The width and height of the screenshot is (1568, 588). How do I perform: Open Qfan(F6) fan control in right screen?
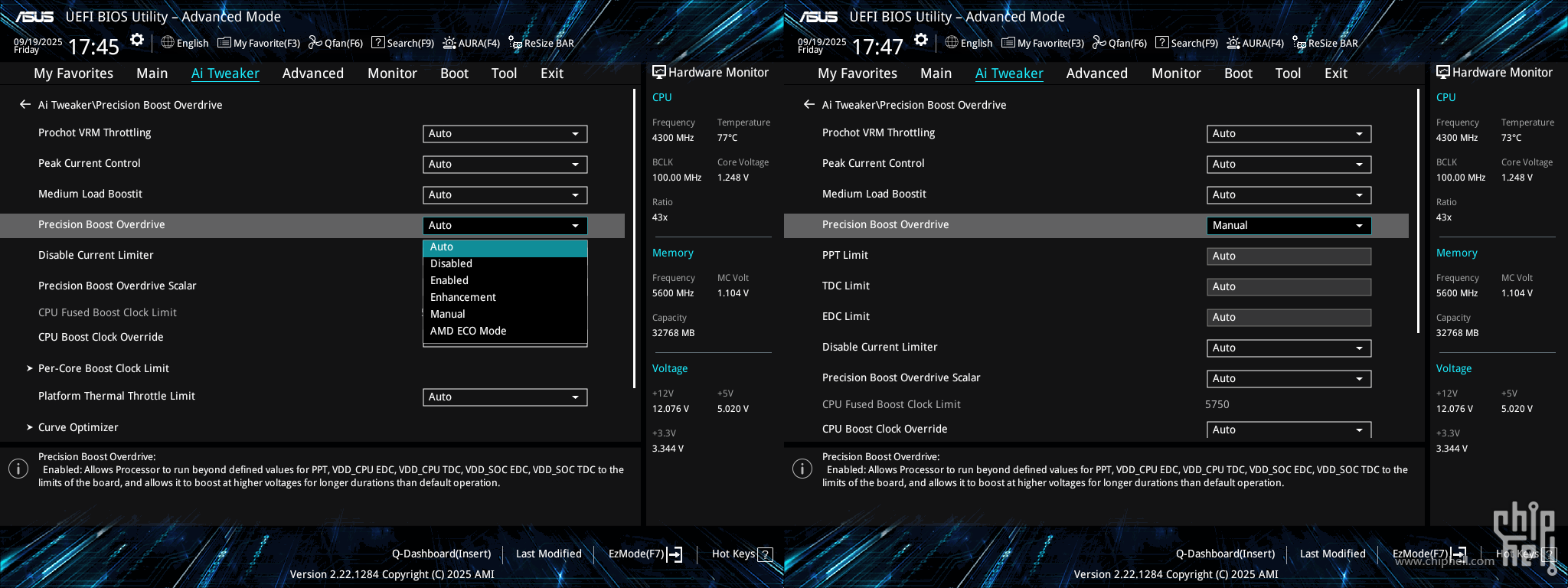[x=1119, y=43]
